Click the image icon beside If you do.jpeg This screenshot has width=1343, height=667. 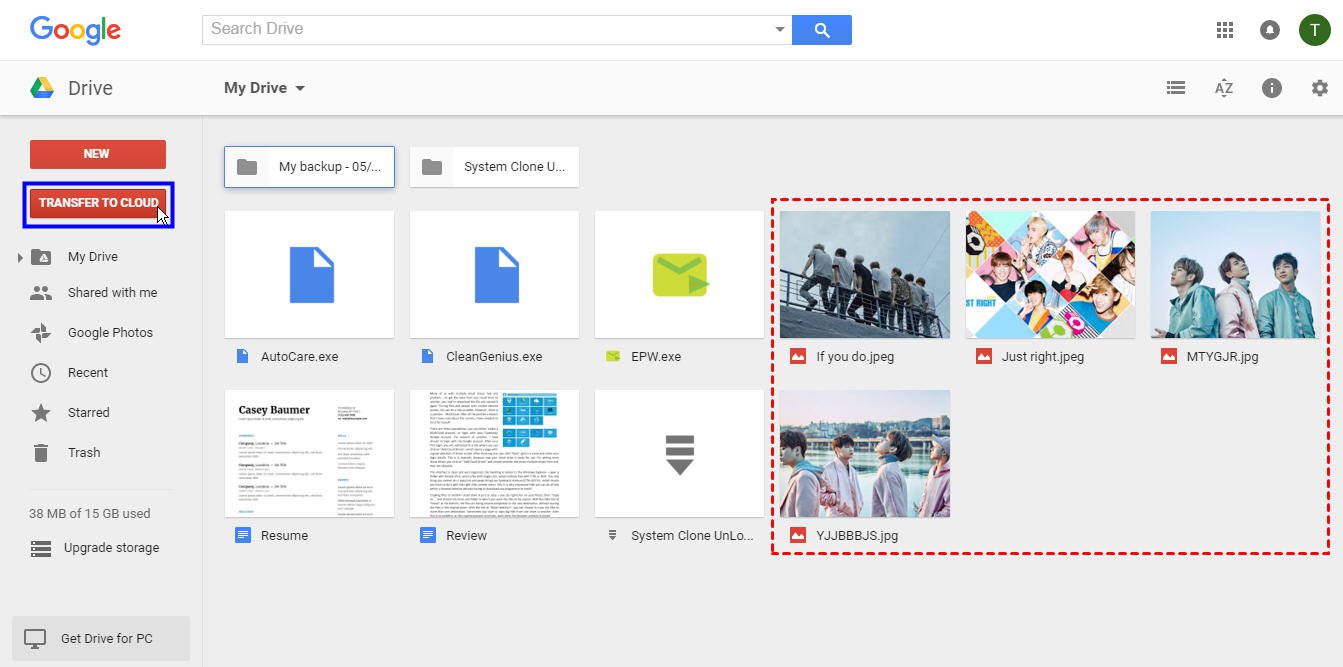coord(798,356)
